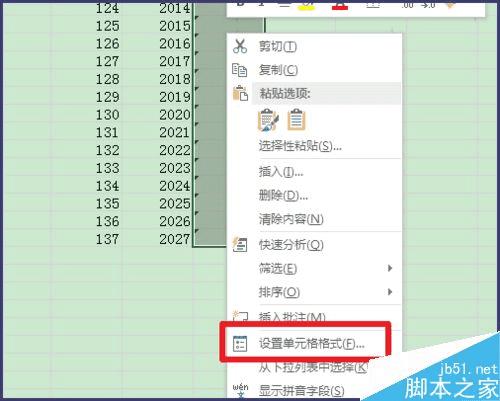This screenshot has height=401, width=500.
Task: Apply the red font color
Action: click(x=340, y=5)
